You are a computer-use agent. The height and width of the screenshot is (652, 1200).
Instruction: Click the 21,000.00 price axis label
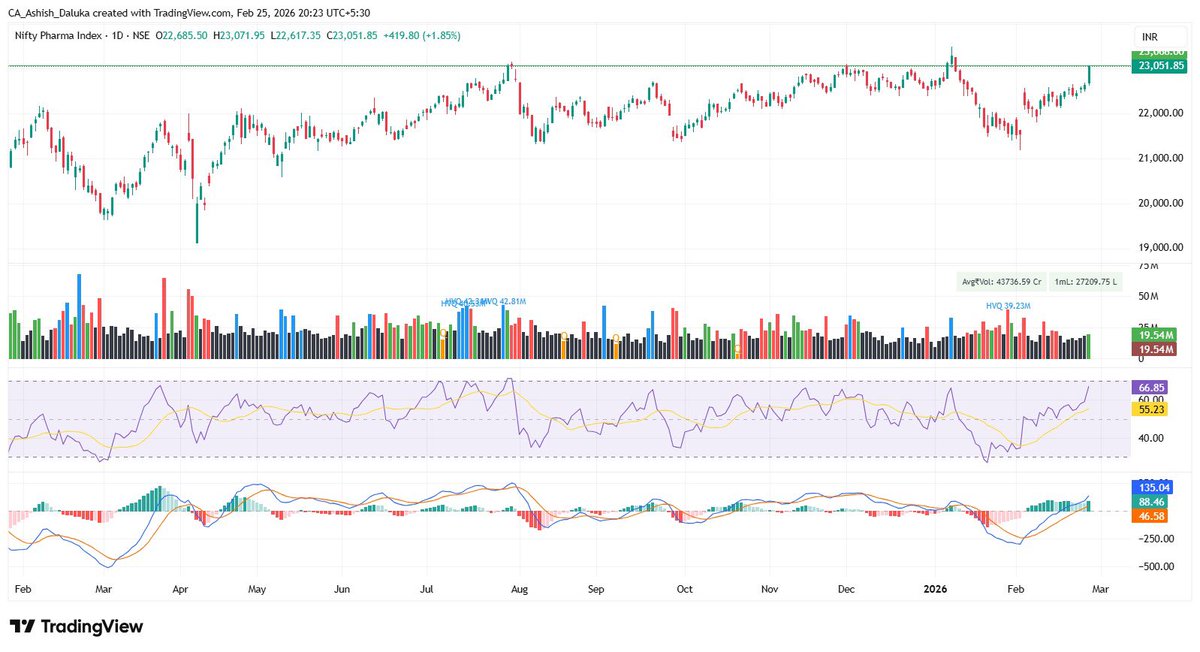click(1161, 158)
